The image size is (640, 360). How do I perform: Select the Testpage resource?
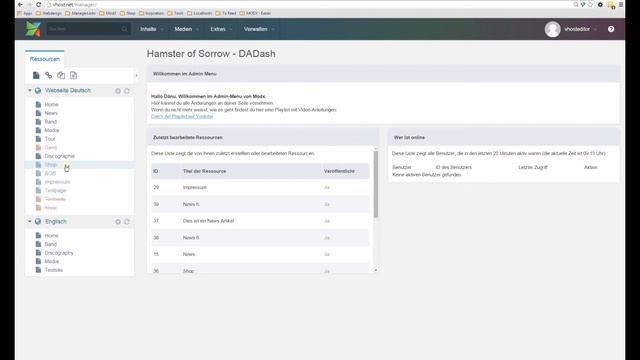55,190
